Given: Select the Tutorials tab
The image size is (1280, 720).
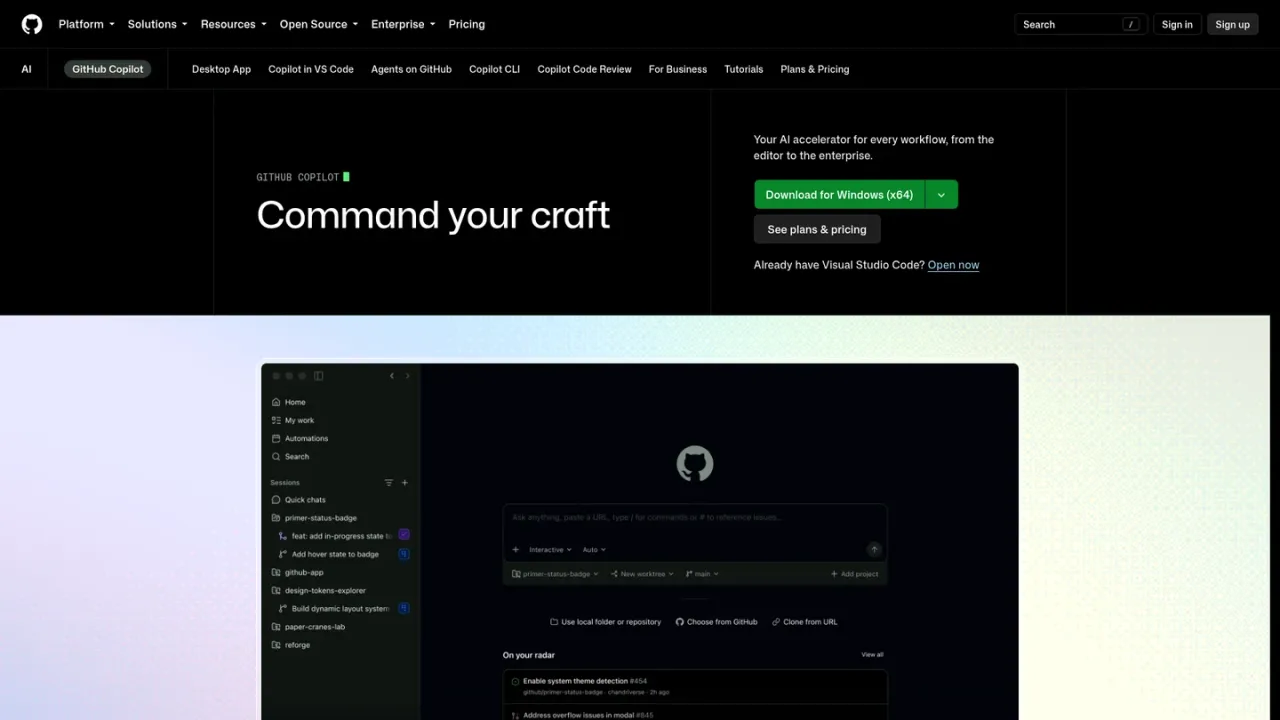Looking at the screenshot, I should point(743,69).
